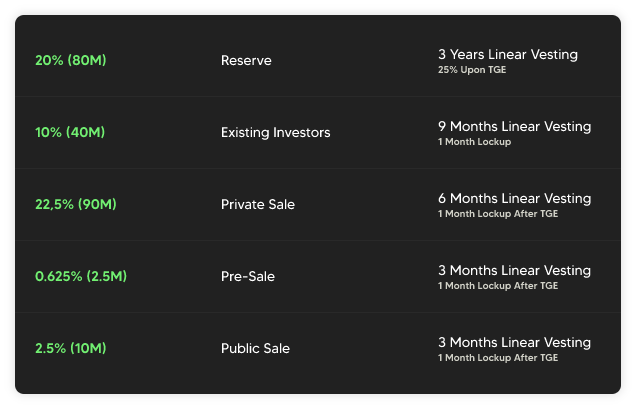This screenshot has height=409, width=636.
Task: Click the 3 Years Linear Vesting text
Action: pos(508,54)
